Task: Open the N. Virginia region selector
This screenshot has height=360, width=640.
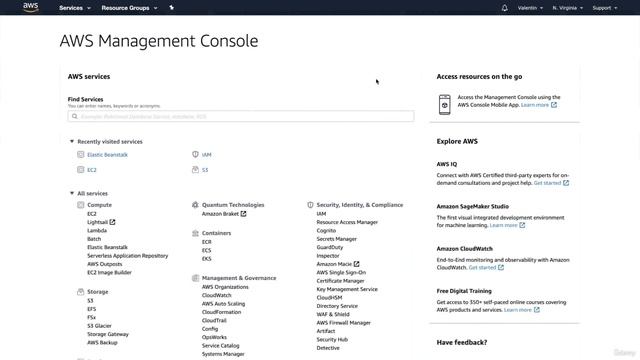Action: pyautogui.click(x=567, y=8)
